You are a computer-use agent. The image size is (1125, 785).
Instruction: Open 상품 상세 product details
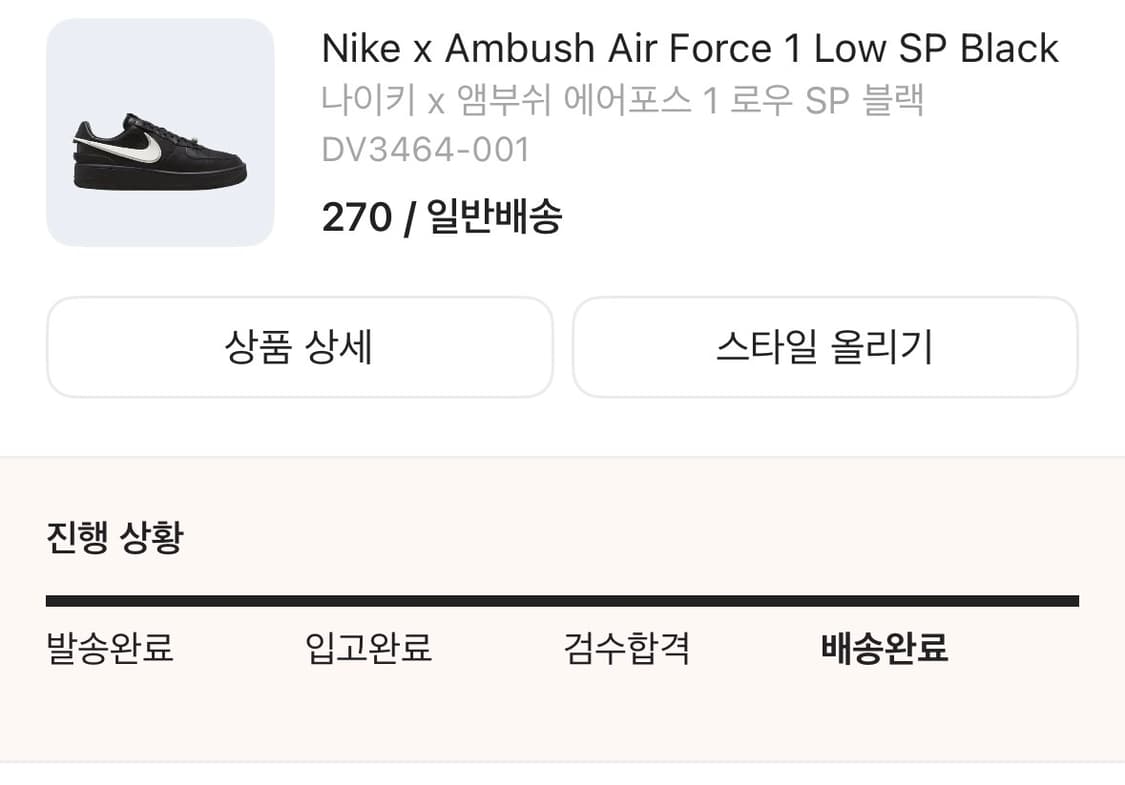click(x=299, y=347)
